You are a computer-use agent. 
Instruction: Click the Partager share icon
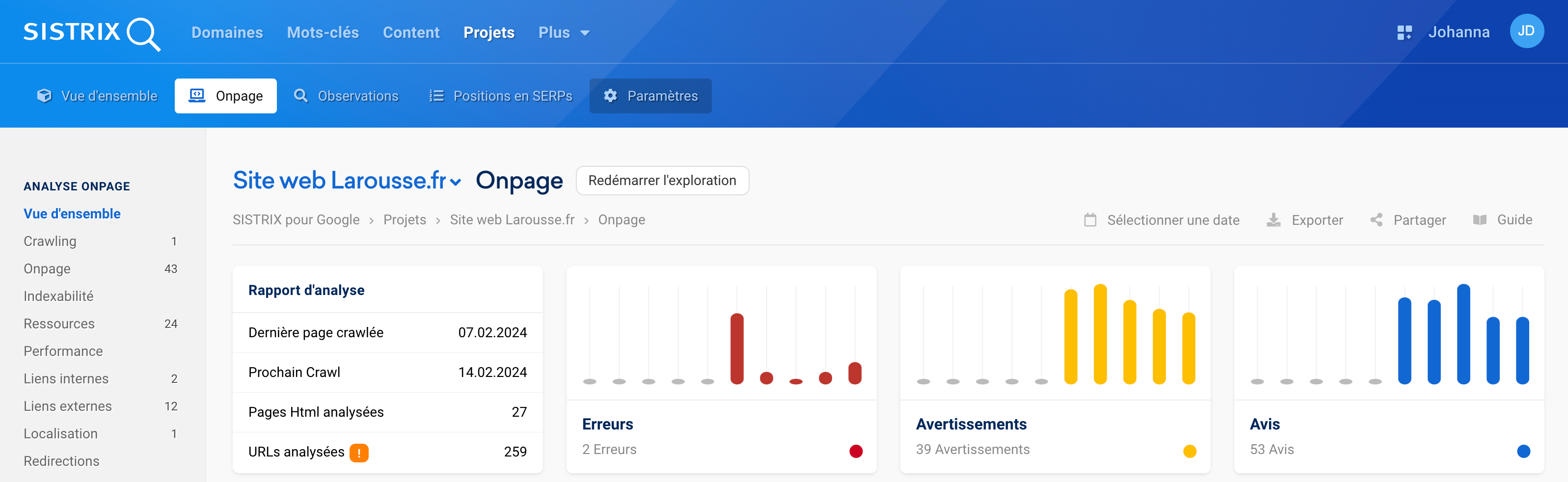1376,220
